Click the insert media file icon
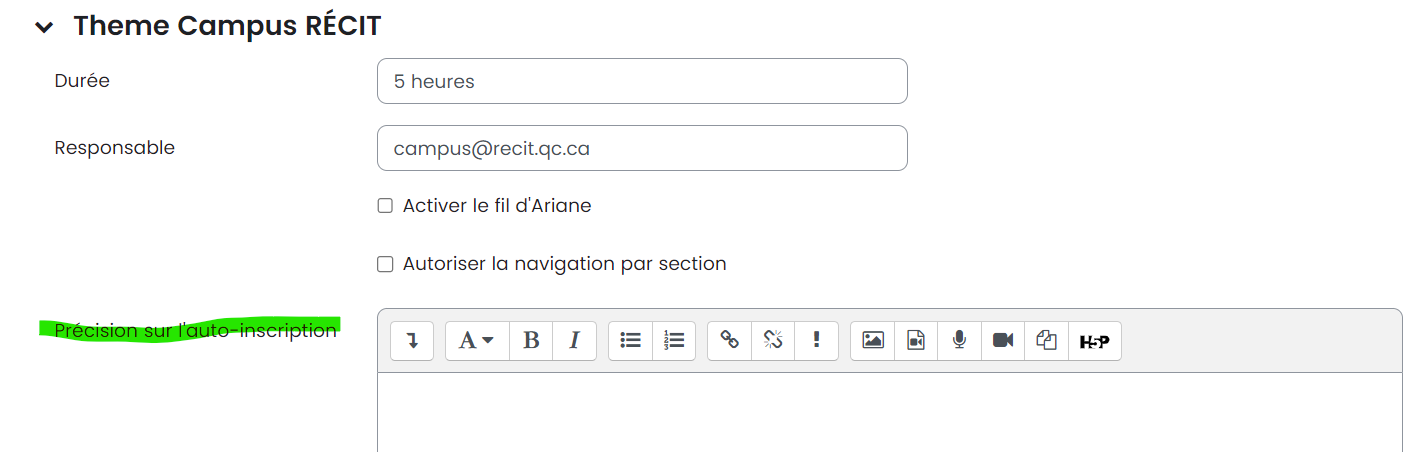This screenshot has height=452, width=1426. (916, 341)
